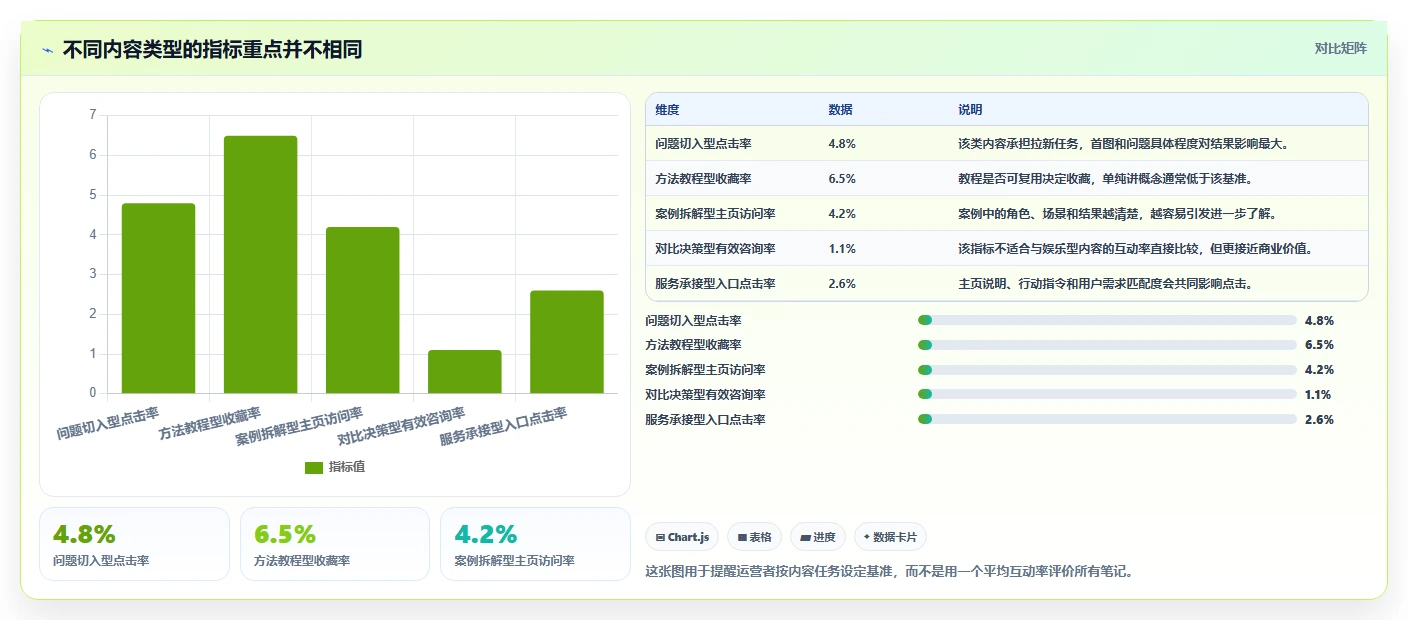1408x620 pixels.
Task: Select the 进度 tag chip
Action: click(x=817, y=537)
